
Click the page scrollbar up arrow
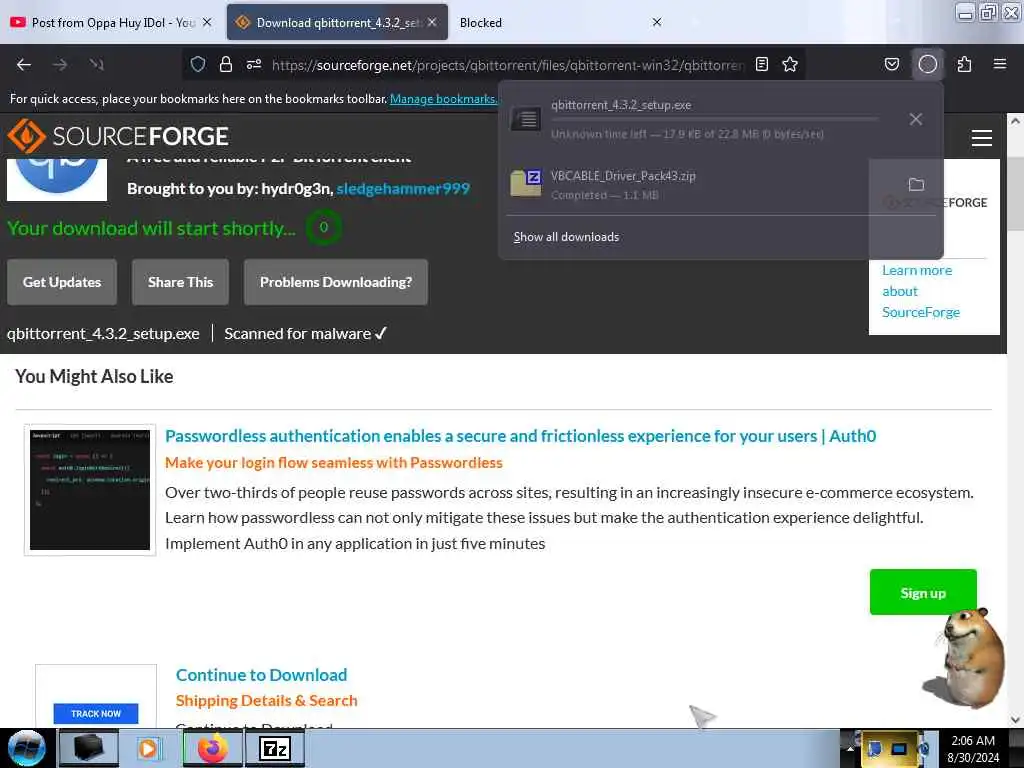[1015, 121]
